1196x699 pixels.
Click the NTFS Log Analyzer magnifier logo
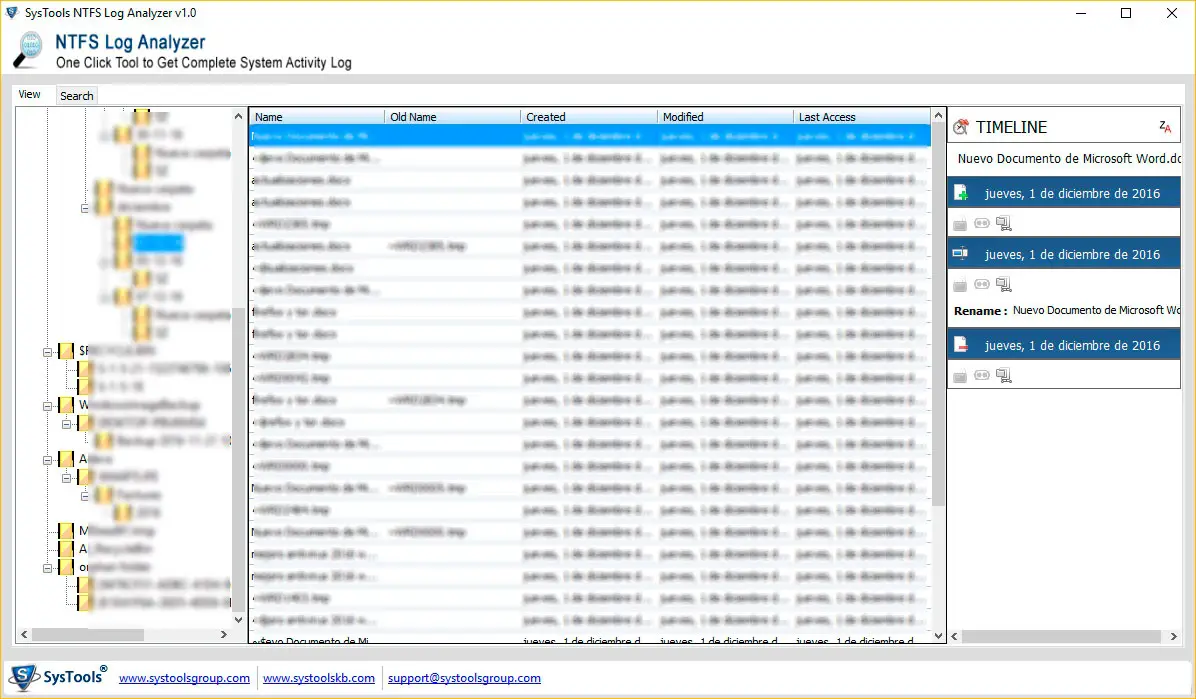(x=29, y=50)
